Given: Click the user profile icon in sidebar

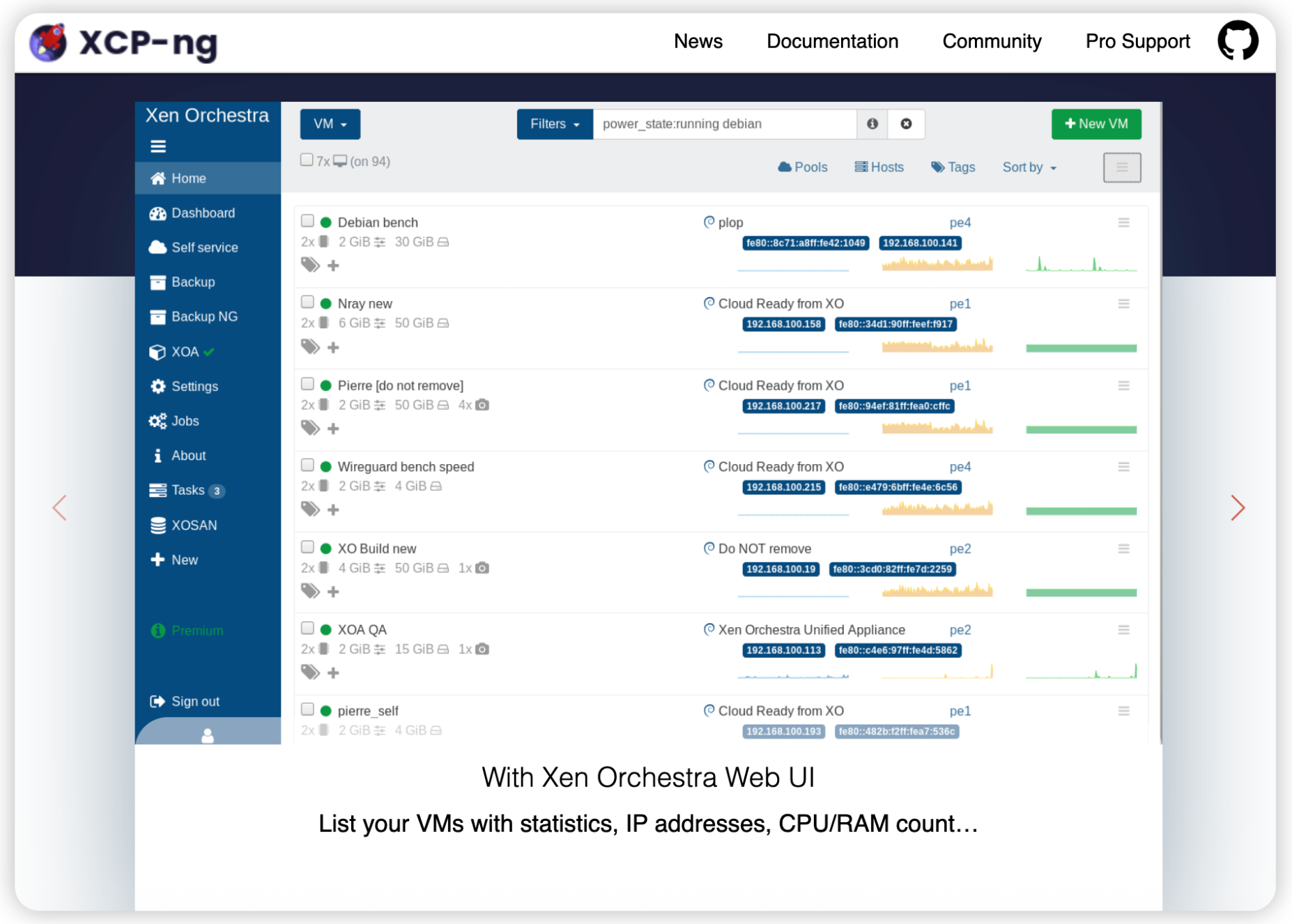Looking at the screenshot, I should (x=208, y=736).
